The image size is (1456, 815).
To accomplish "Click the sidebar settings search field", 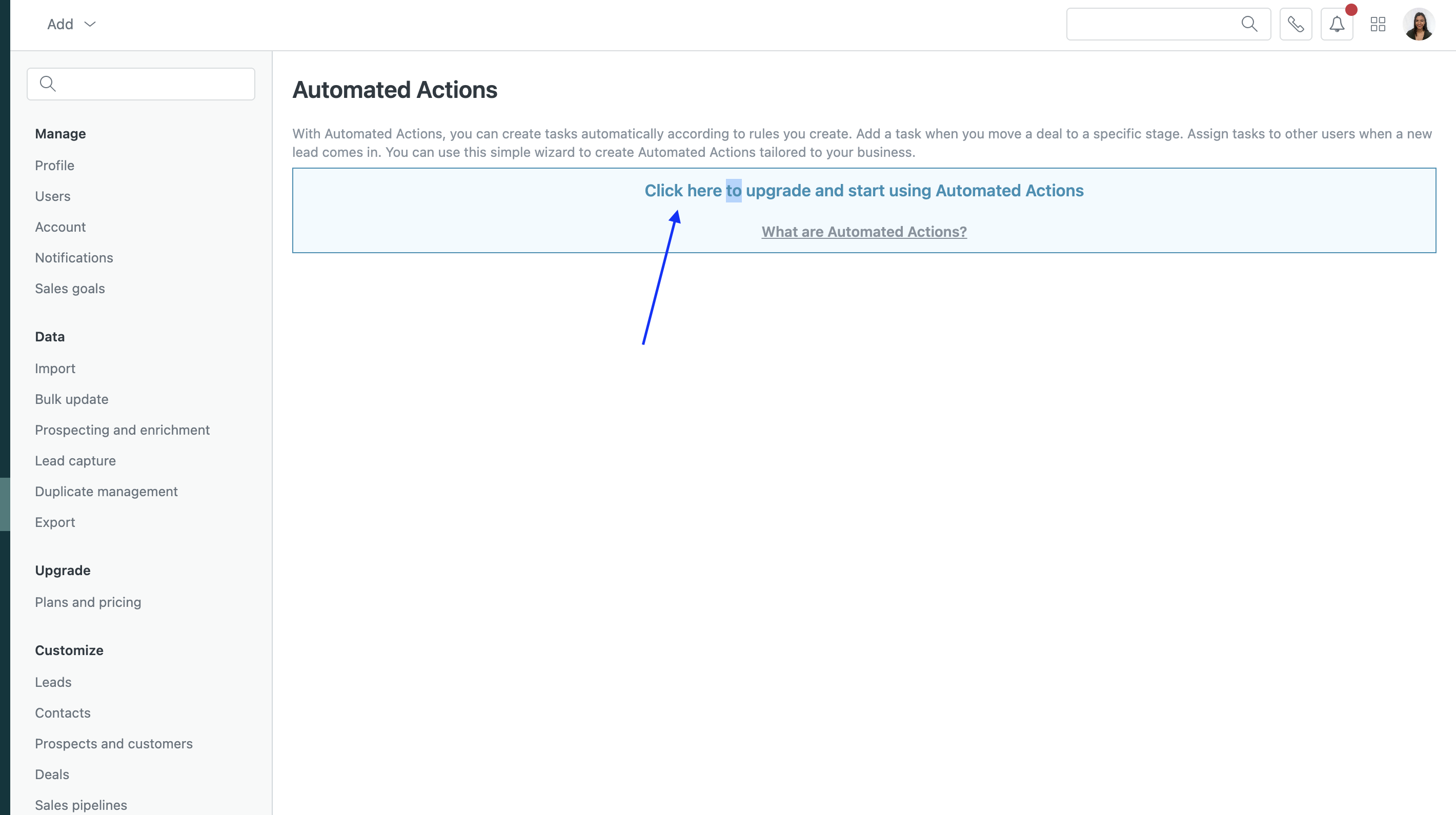I will 153,84.
